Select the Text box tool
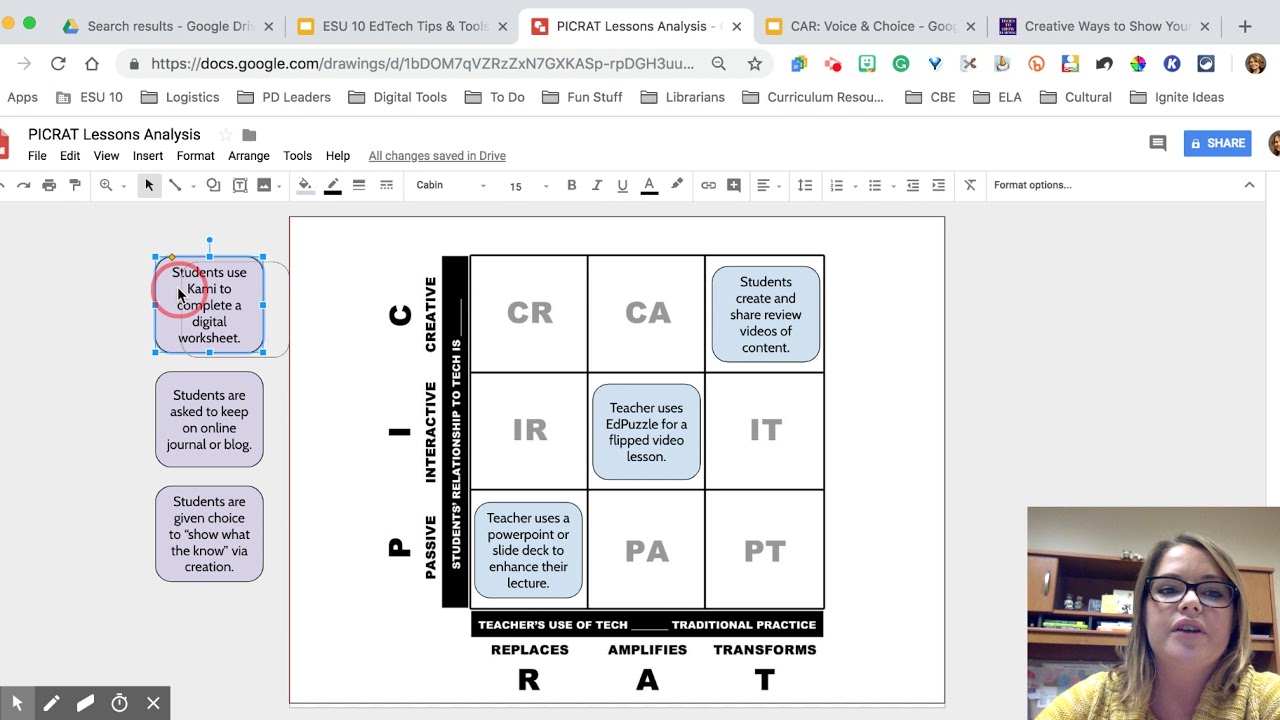This screenshot has width=1280, height=720. point(240,185)
